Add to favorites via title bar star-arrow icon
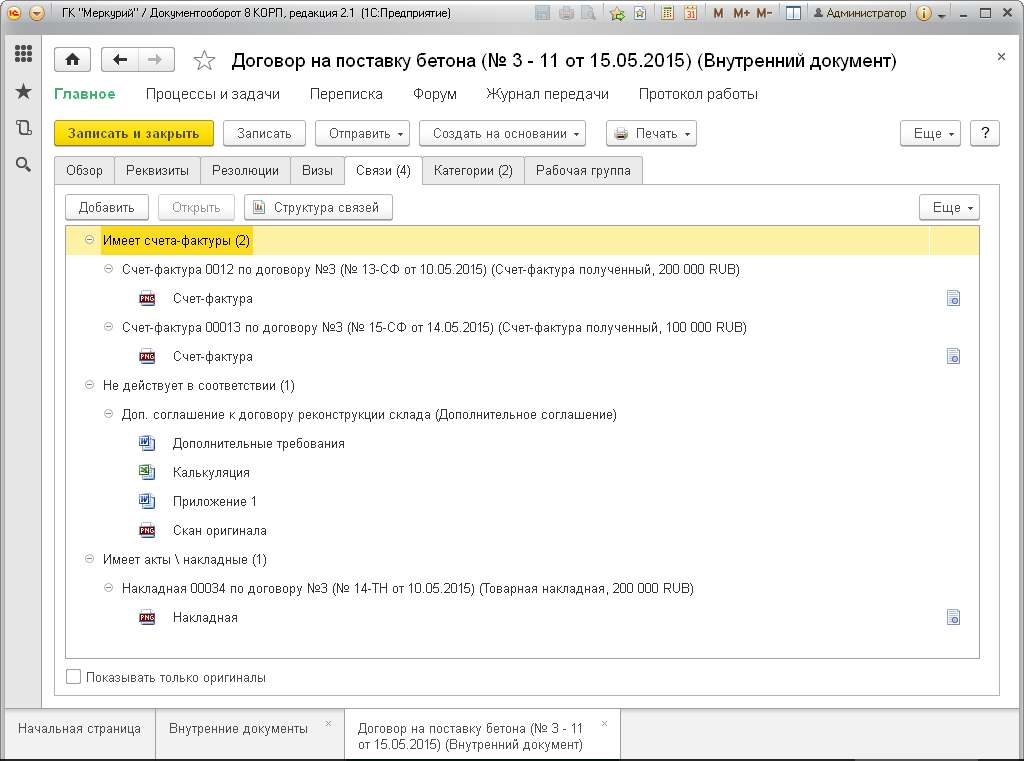This screenshot has height=761, width=1024. 616,13
